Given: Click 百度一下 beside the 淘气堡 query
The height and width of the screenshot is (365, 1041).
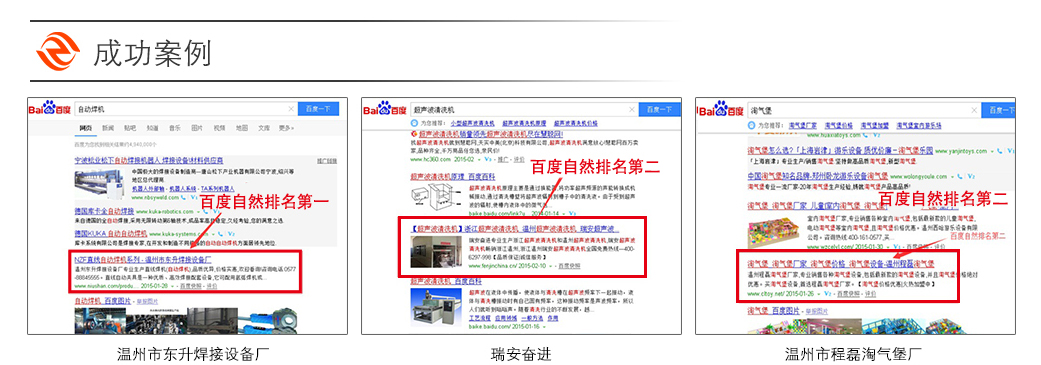Looking at the screenshot, I should point(999,110).
